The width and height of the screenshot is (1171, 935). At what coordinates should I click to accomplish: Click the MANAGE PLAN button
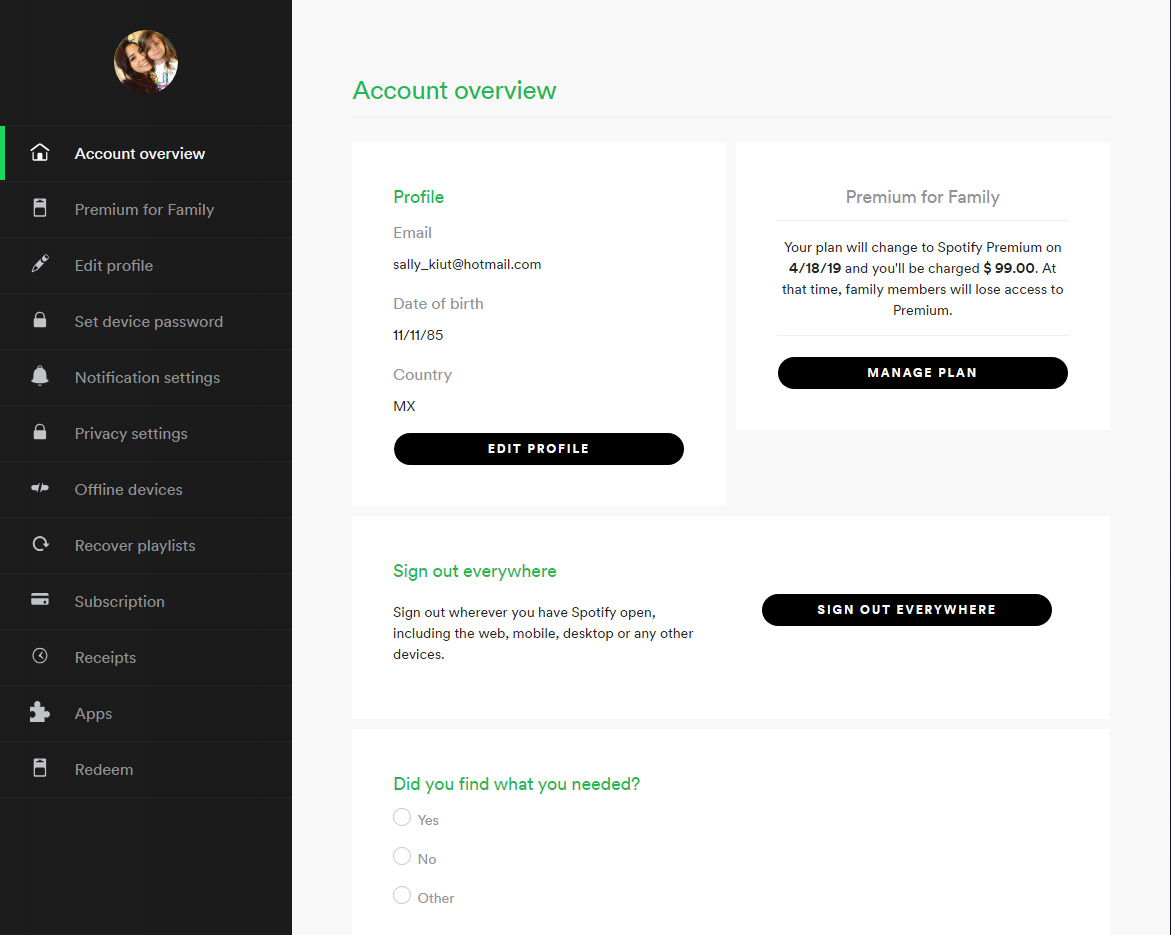[x=922, y=373]
